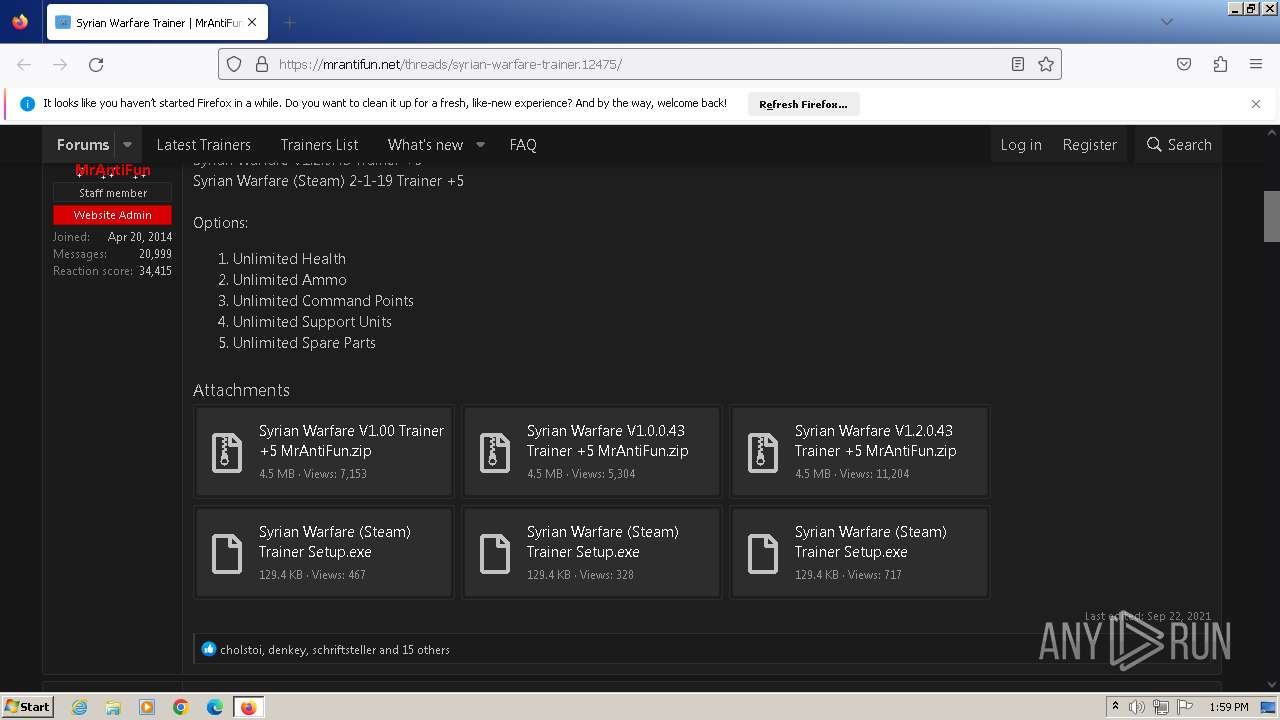Screen dimensions: 1280x720
Task: Expand the list all tabs chevron
Action: (x=1166, y=22)
